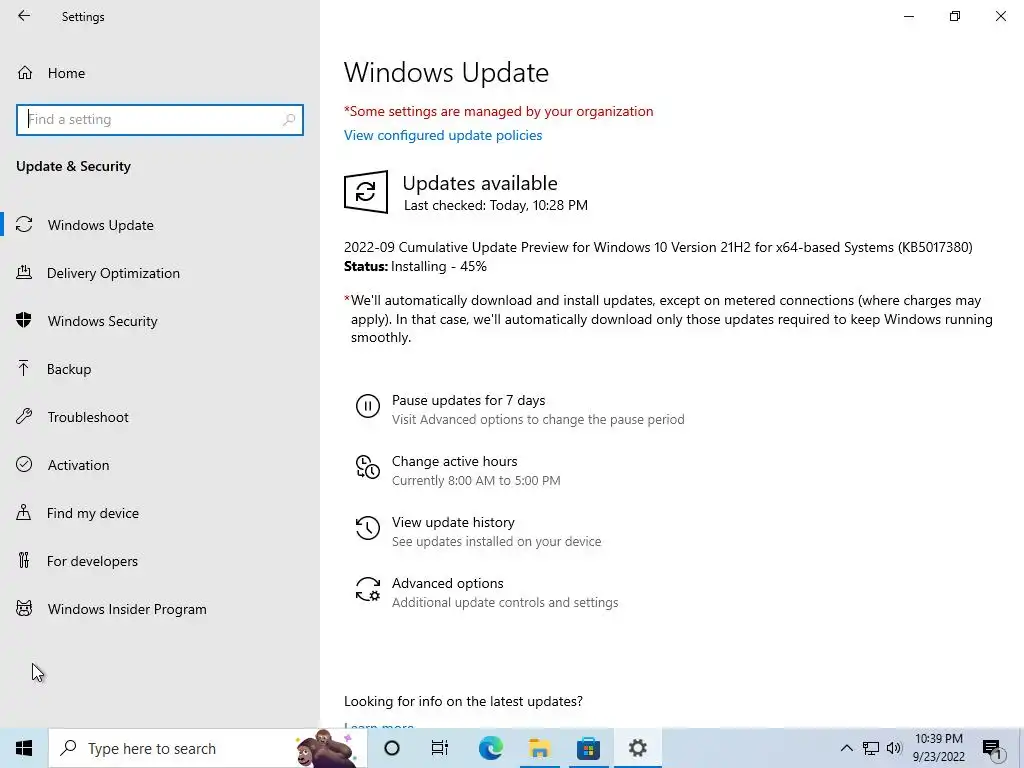1024x768 pixels.
Task: Open Microsoft Store from the taskbar
Action: point(588,748)
